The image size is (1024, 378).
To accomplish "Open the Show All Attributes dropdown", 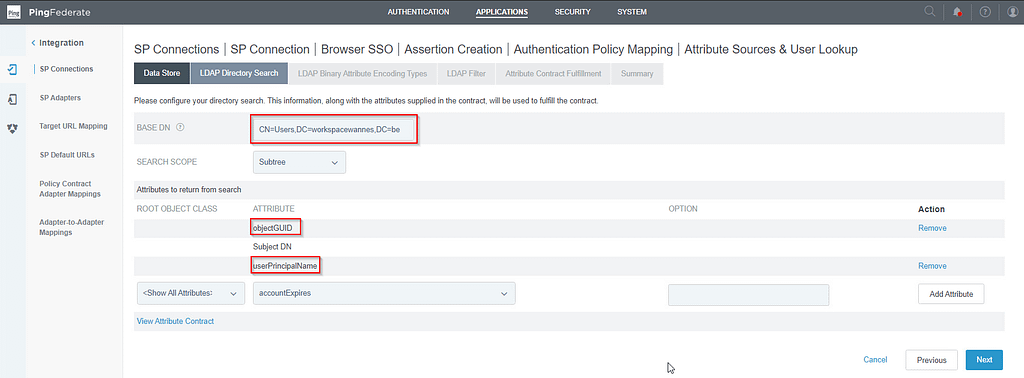I will click(x=191, y=293).
